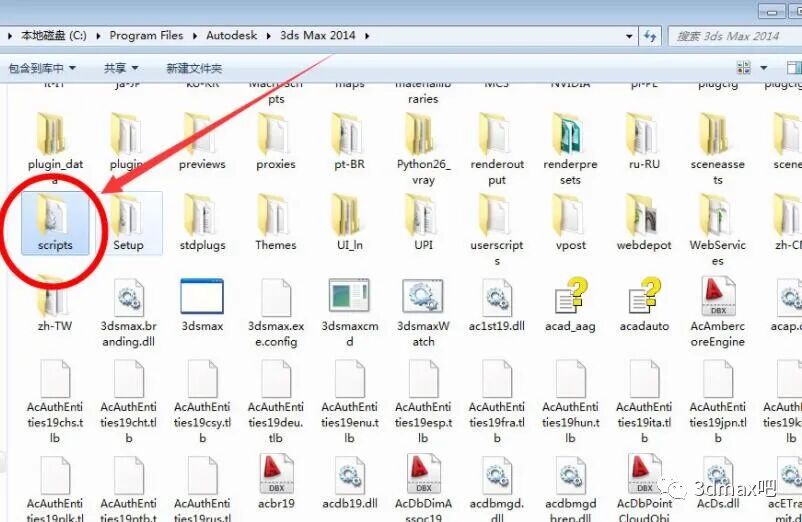Select the previews folder

(x=202, y=143)
